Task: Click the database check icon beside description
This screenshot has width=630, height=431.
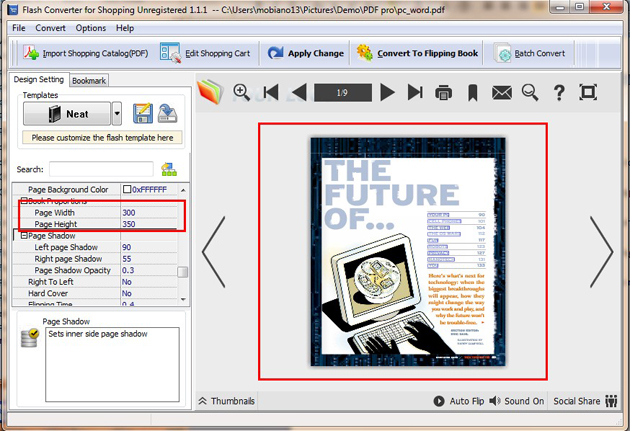Action: coord(30,338)
